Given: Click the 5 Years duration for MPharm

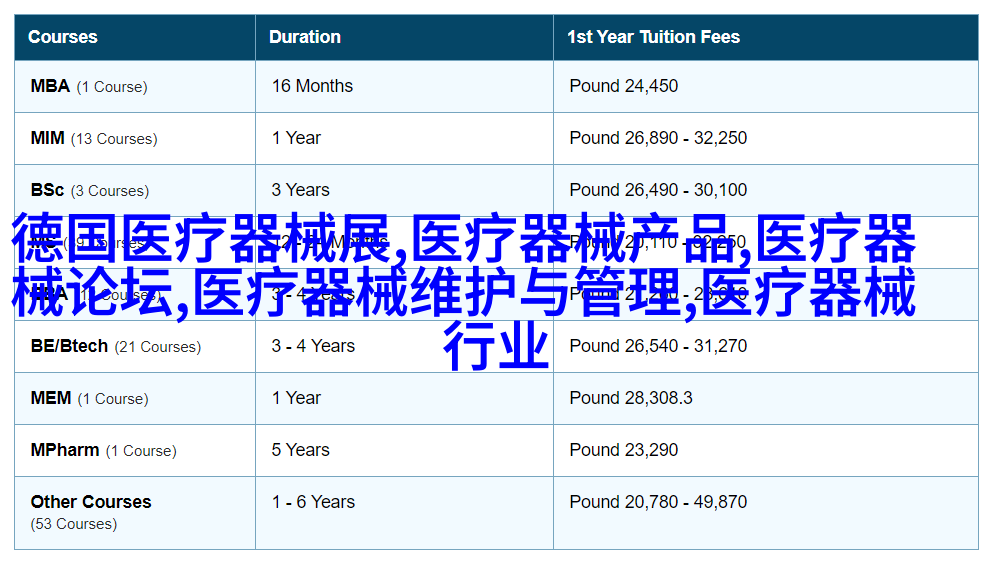Looking at the screenshot, I should point(300,450).
